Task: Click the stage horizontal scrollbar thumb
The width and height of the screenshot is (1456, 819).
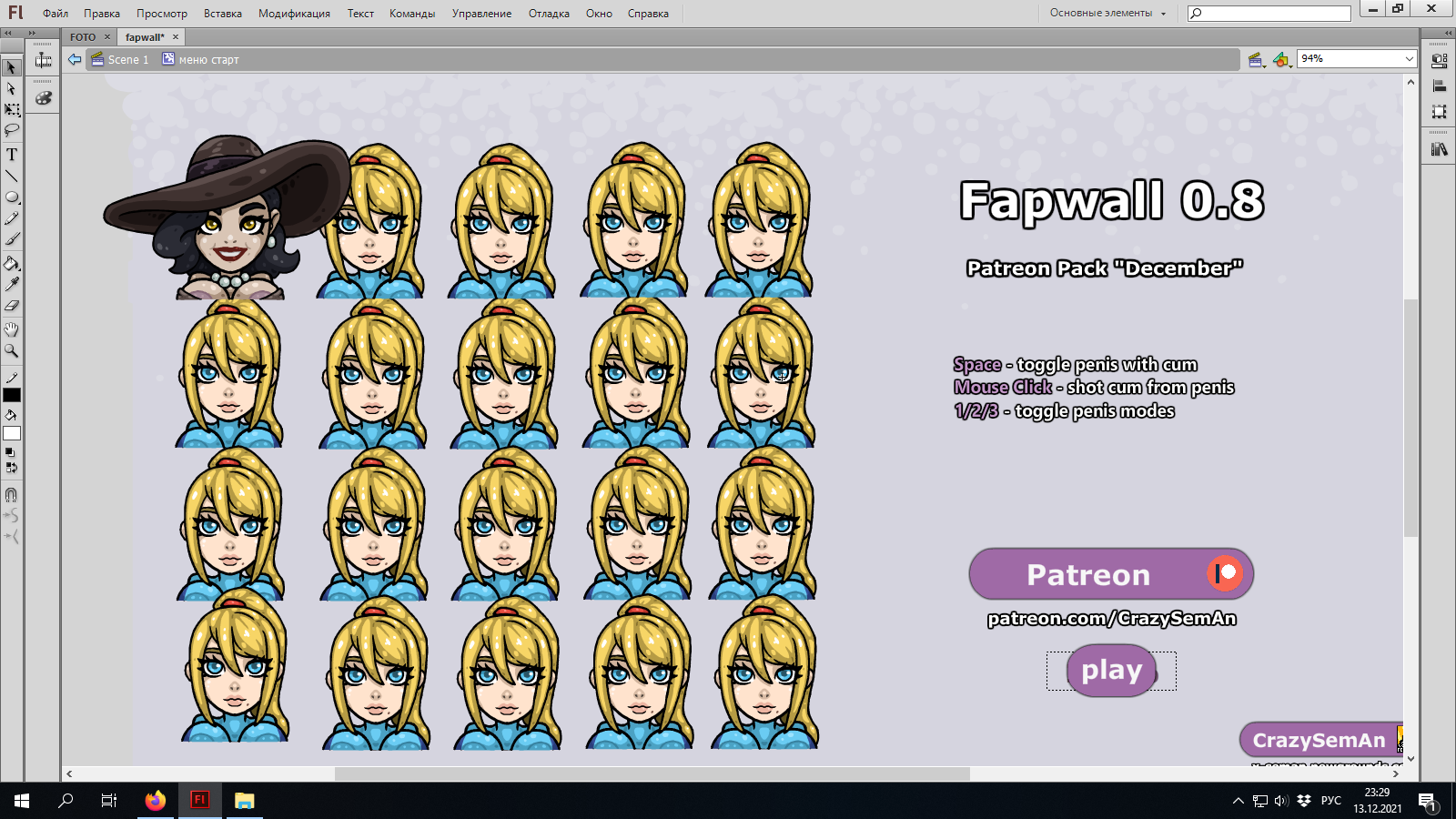Action: [652, 773]
